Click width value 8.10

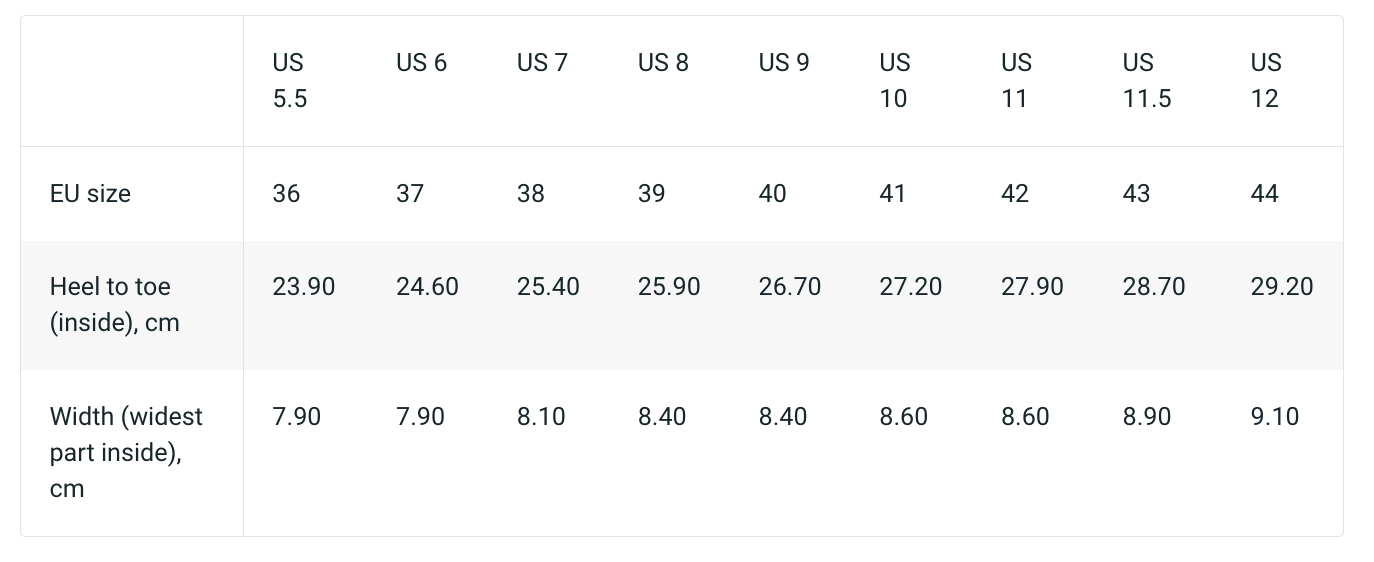click(x=541, y=416)
